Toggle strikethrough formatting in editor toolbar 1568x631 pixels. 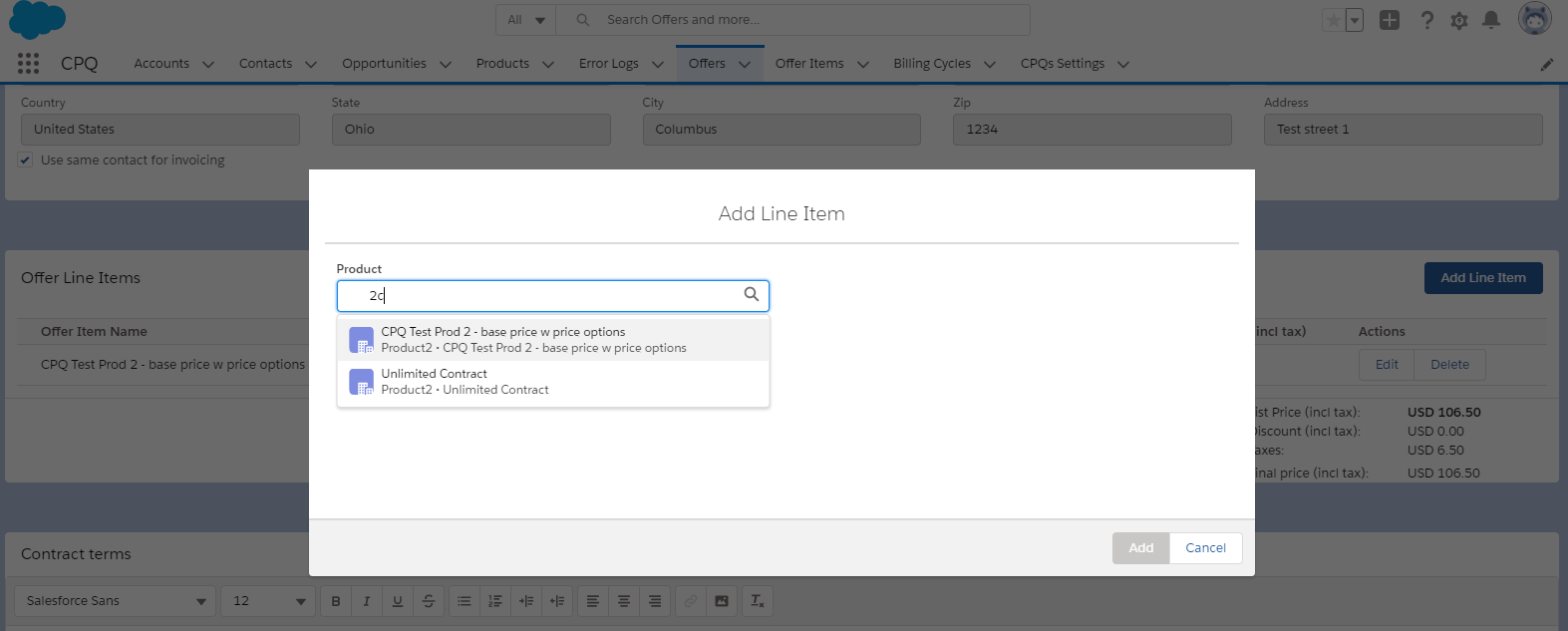pos(429,601)
